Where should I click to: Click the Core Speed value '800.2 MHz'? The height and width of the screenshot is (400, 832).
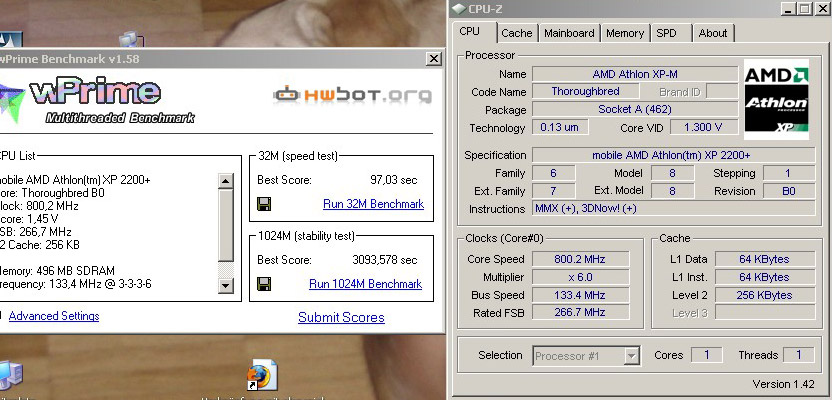(x=580, y=259)
